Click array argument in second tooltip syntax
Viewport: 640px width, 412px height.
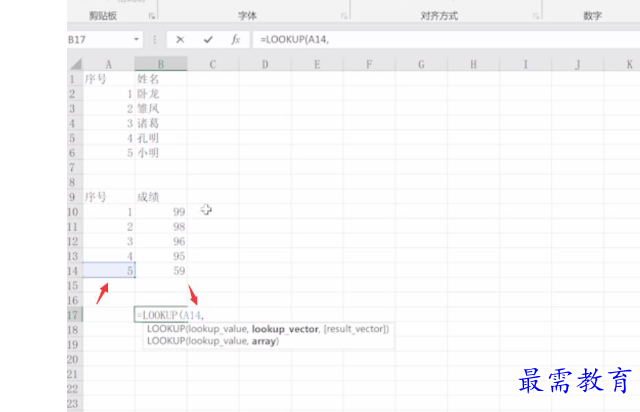pyautogui.click(x=264, y=341)
